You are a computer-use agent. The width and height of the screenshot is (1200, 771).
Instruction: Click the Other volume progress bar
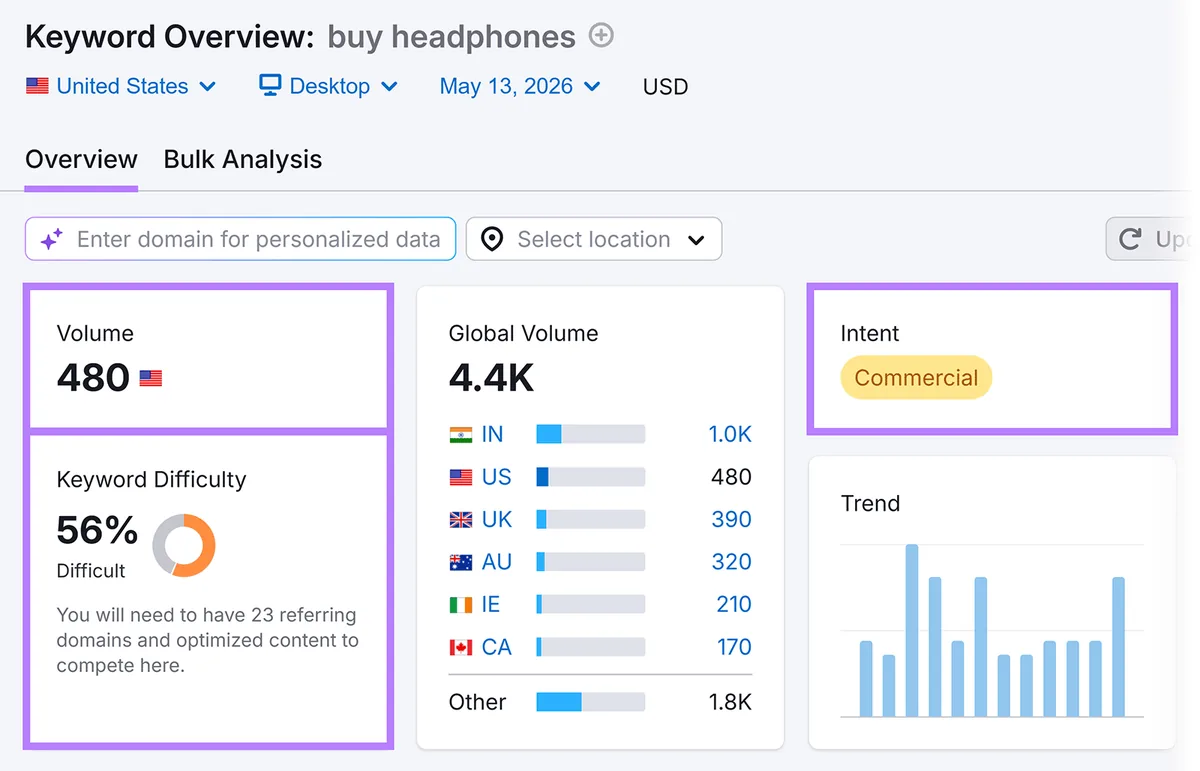pyautogui.click(x=591, y=702)
